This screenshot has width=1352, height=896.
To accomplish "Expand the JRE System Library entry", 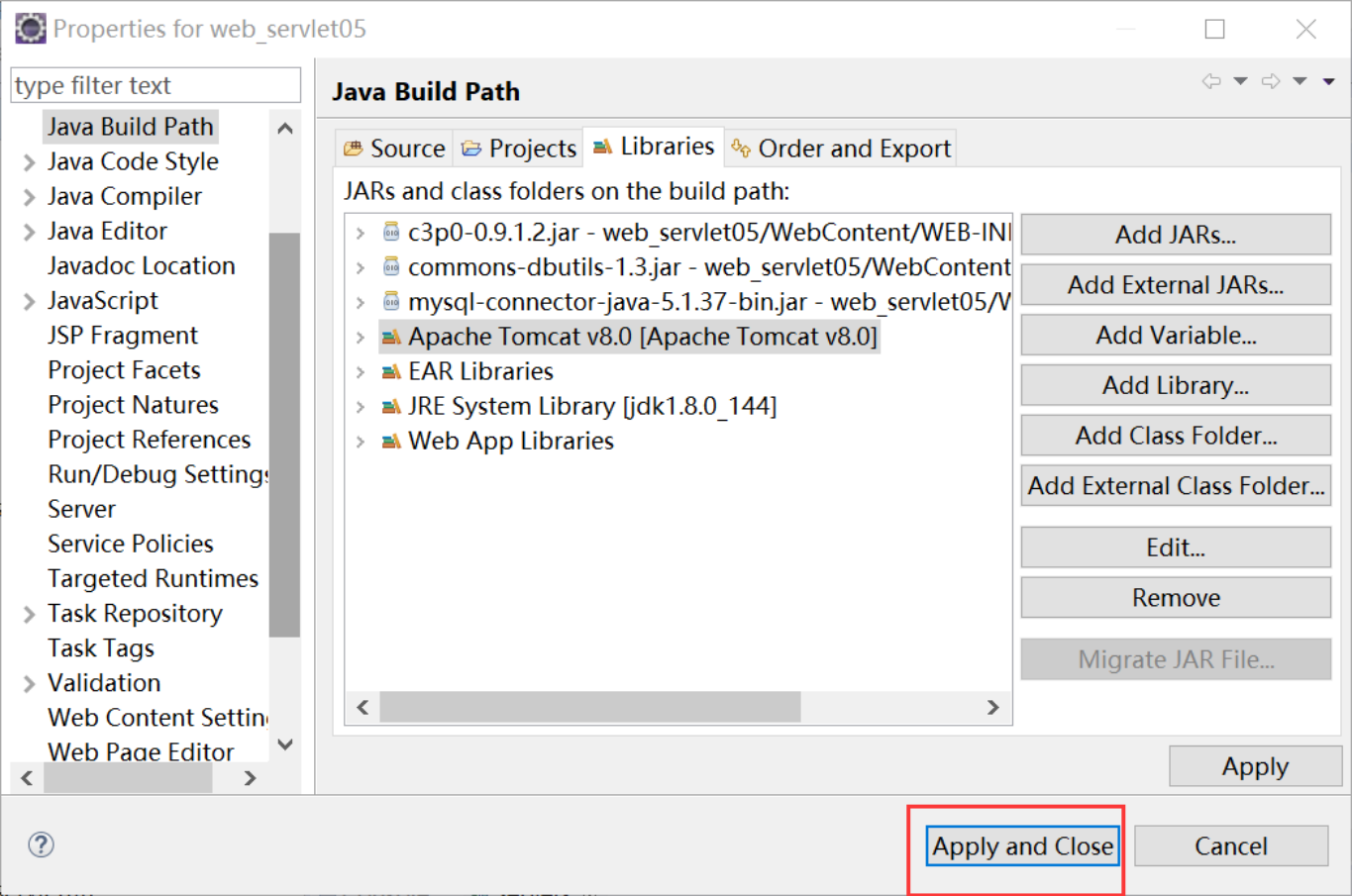I will click(x=361, y=407).
